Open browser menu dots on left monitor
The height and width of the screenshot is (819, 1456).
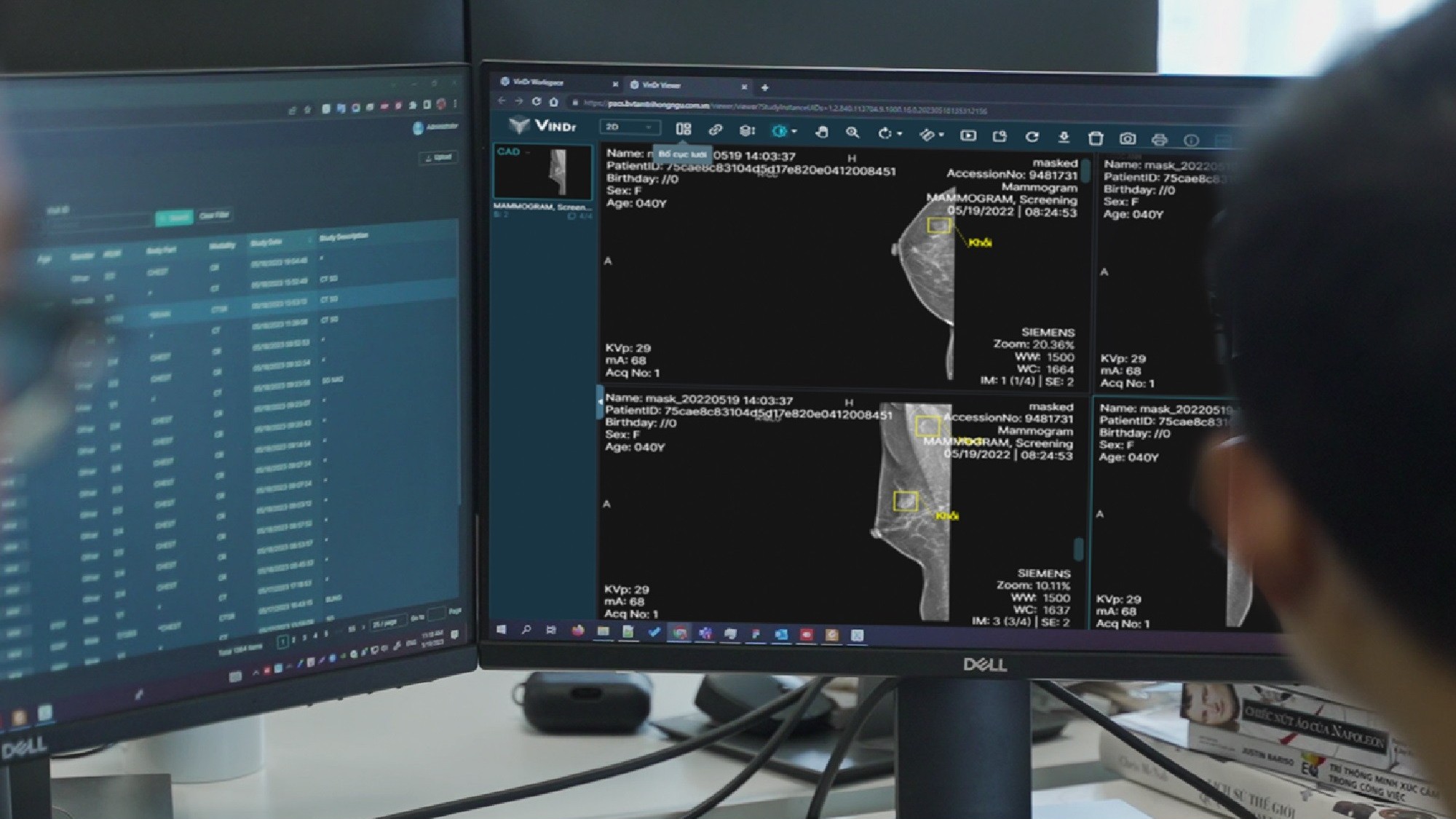point(455,104)
